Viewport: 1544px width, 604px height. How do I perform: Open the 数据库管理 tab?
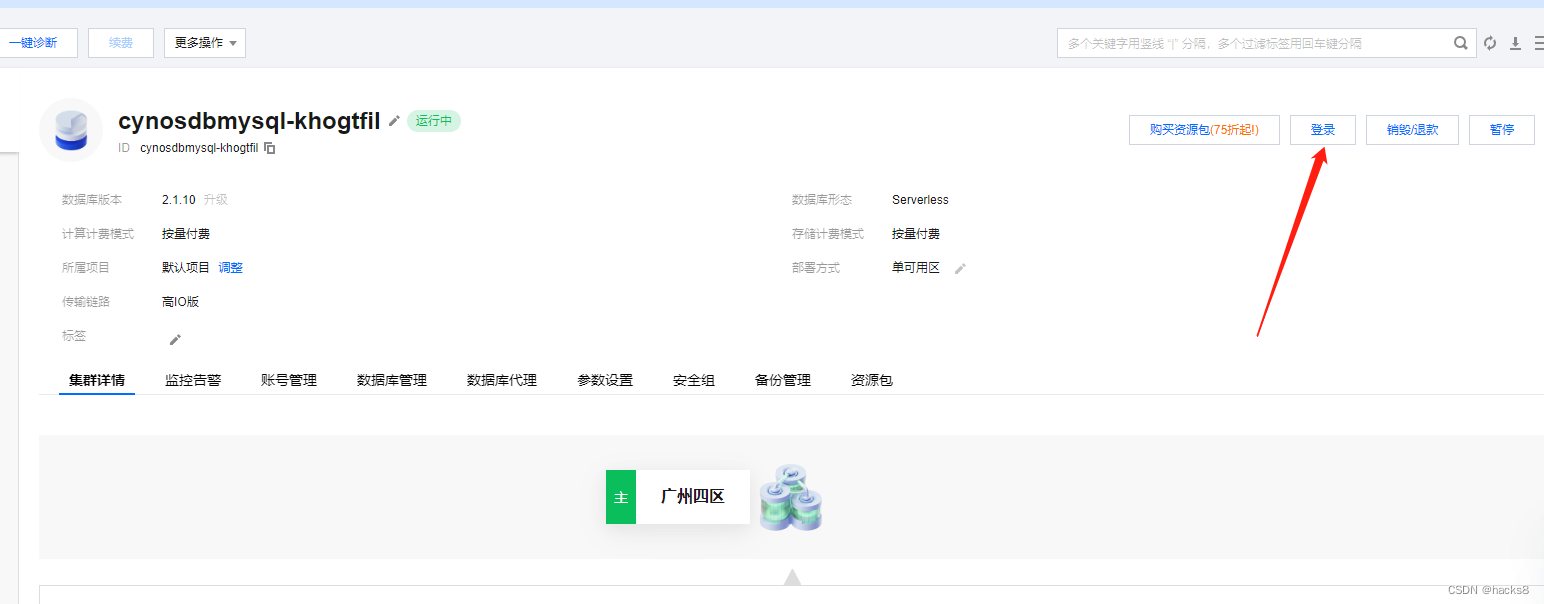392,380
